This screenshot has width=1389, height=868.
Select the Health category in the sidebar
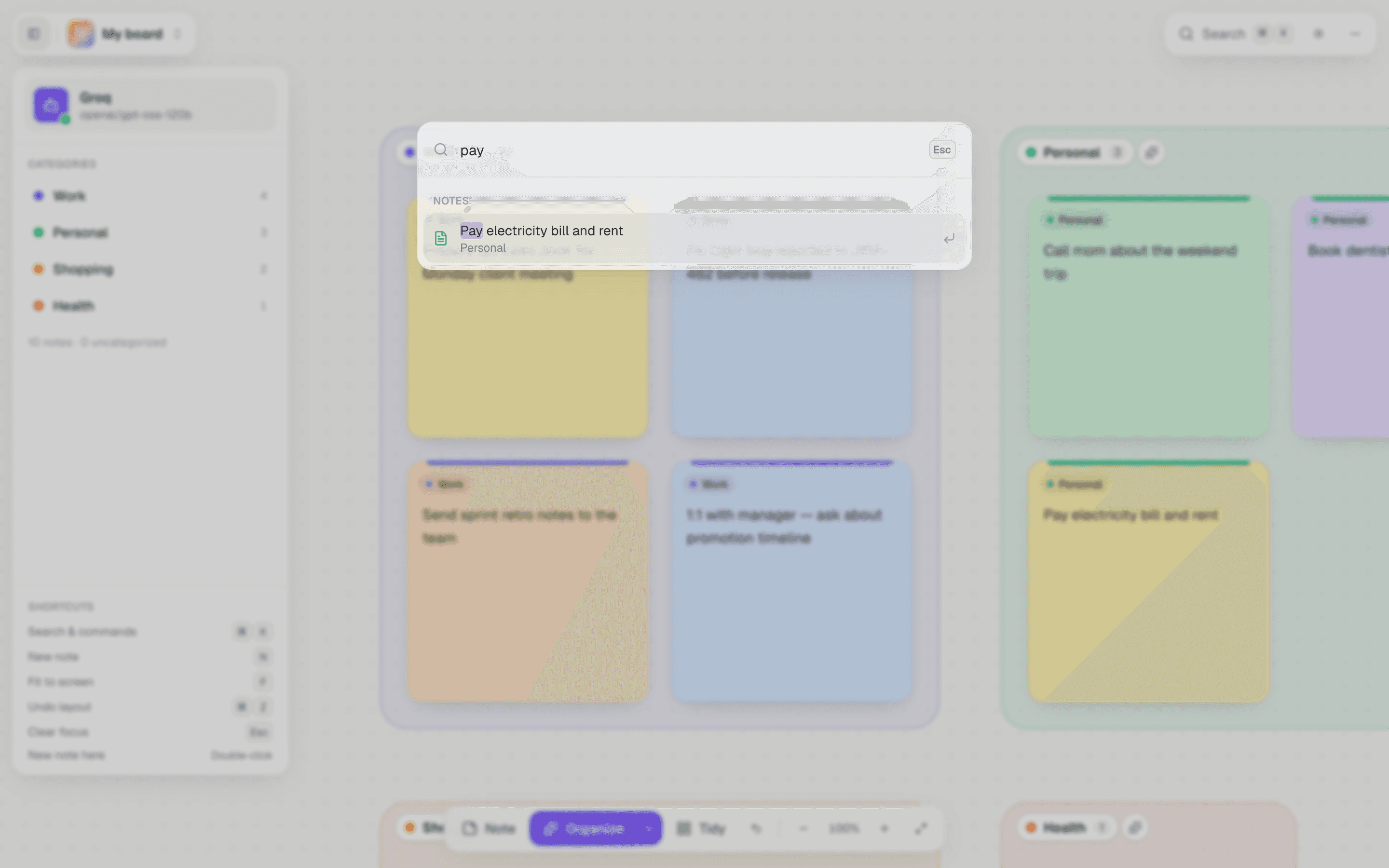coord(150,306)
